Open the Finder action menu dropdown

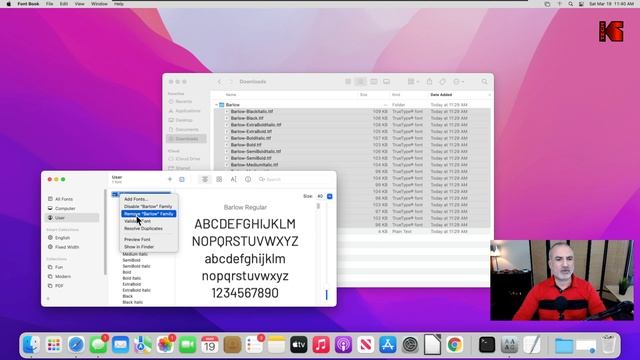[x=458, y=82]
